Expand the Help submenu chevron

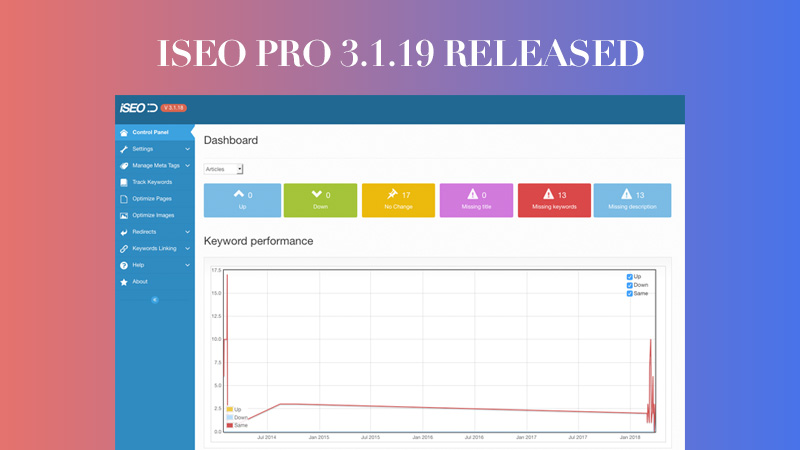click(x=187, y=265)
